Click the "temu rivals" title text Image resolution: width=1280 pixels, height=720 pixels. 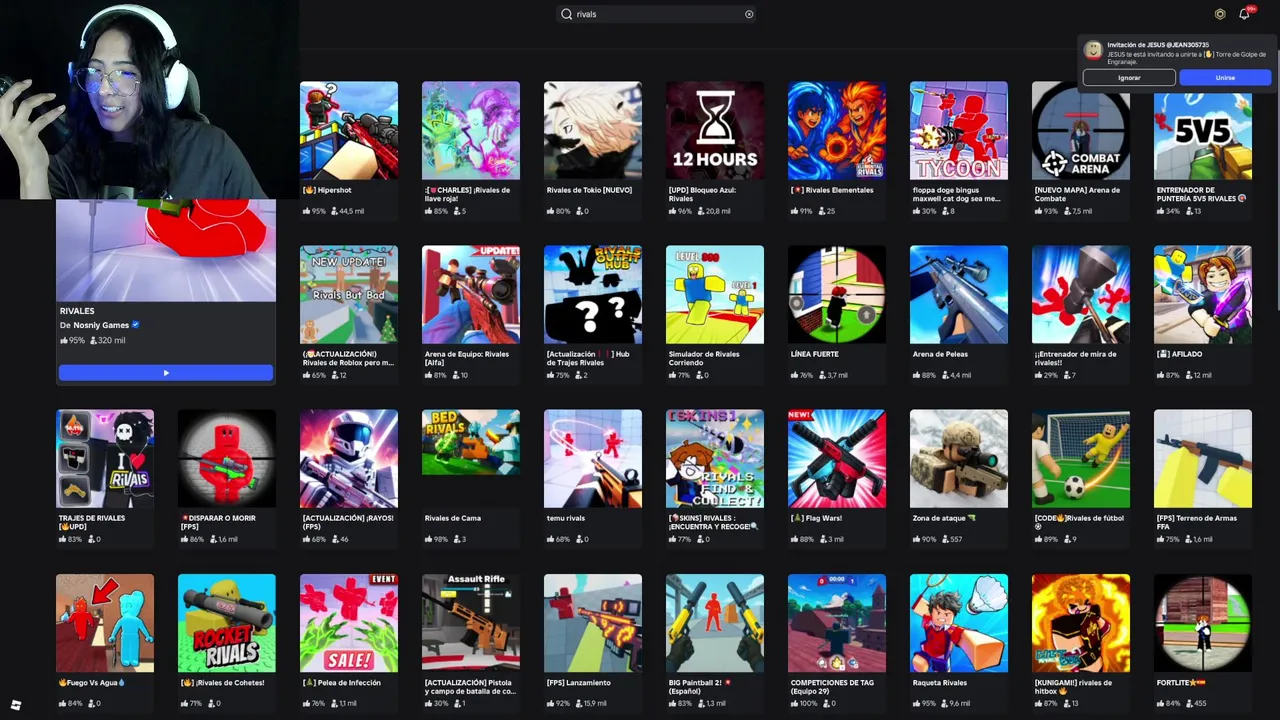[566, 518]
